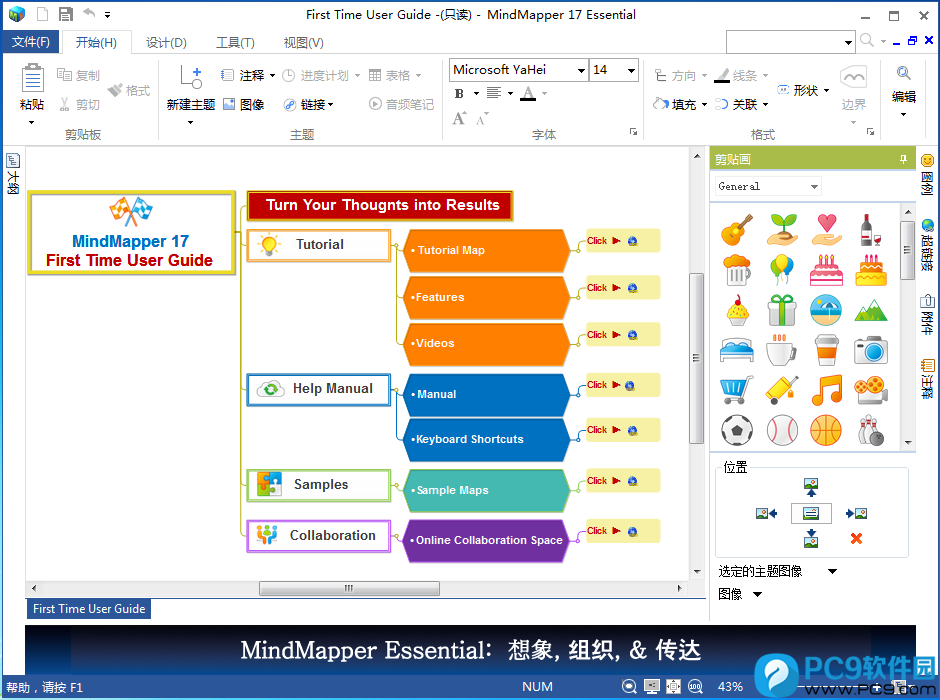The height and width of the screenshot is (700, 940).
Task: Click the clip art panel scroll-down arrow
Action: pos(908,443)
